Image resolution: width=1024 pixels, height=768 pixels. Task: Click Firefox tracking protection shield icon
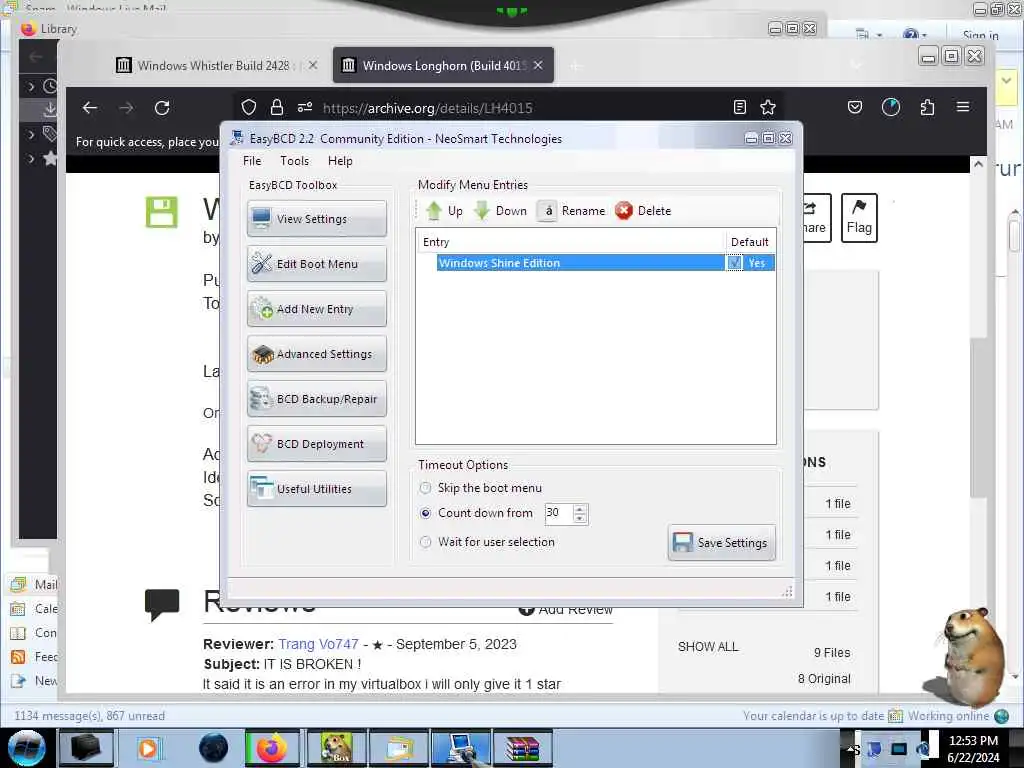click(x=249, y=107)
